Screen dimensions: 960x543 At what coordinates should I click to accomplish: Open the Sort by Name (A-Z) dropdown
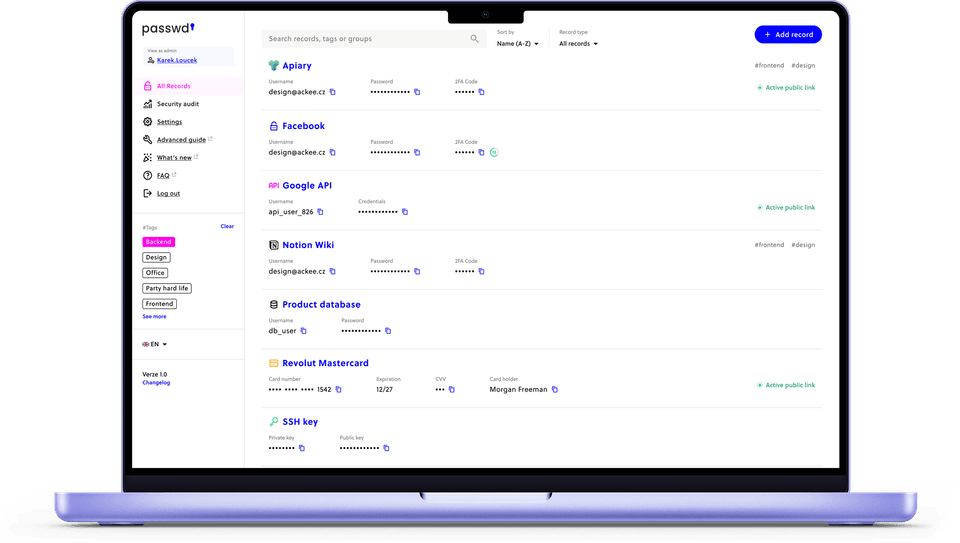tap(517, 43)
